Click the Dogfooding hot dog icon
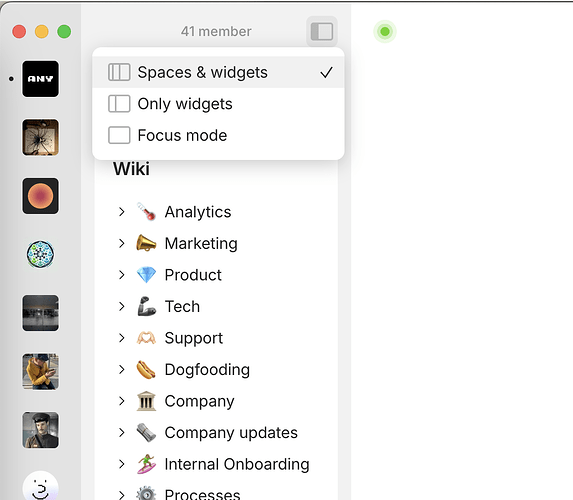This screenshot has height=500, width=573. (x=146, y=370)
